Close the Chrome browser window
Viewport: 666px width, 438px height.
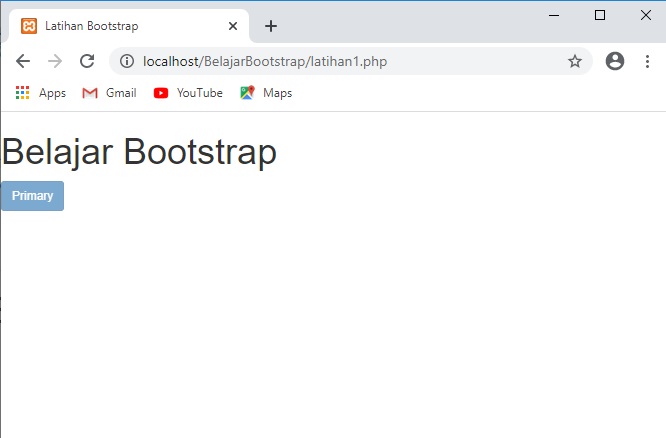click(645, 15)
